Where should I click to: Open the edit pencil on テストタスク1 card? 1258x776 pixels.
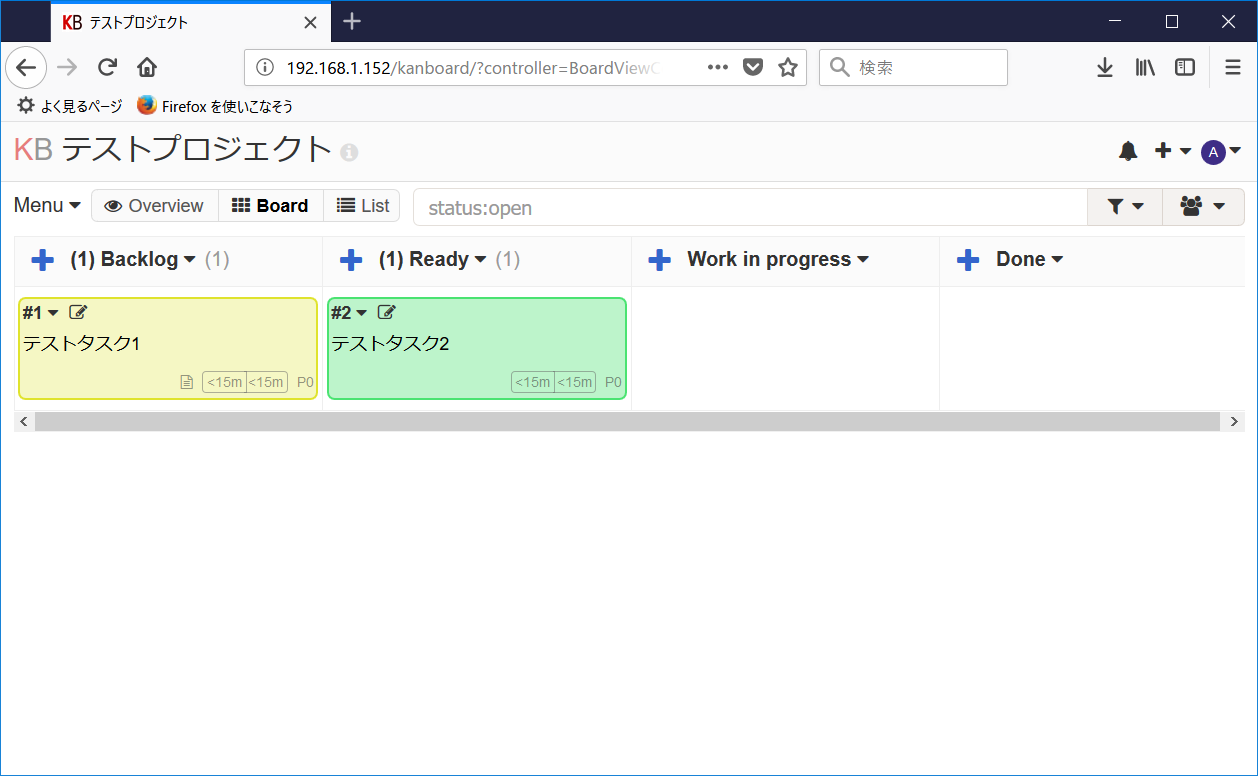click(78, 311)
